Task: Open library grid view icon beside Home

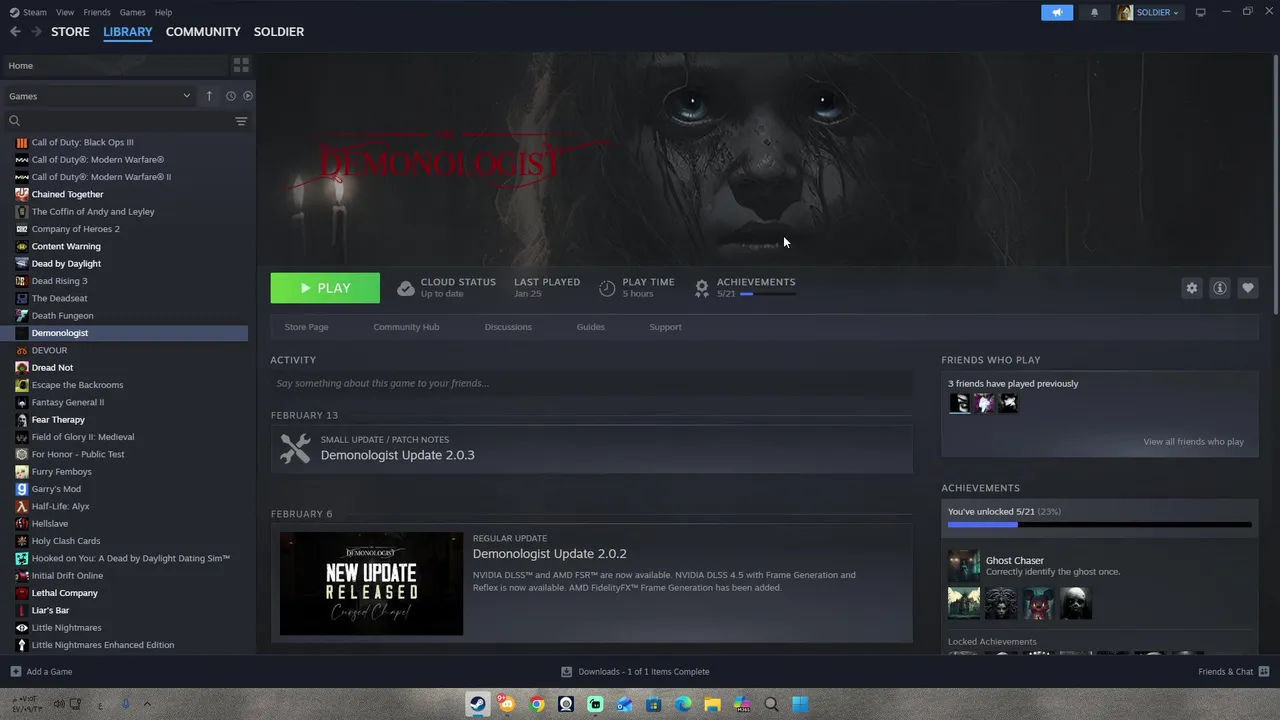Action: 241,65
